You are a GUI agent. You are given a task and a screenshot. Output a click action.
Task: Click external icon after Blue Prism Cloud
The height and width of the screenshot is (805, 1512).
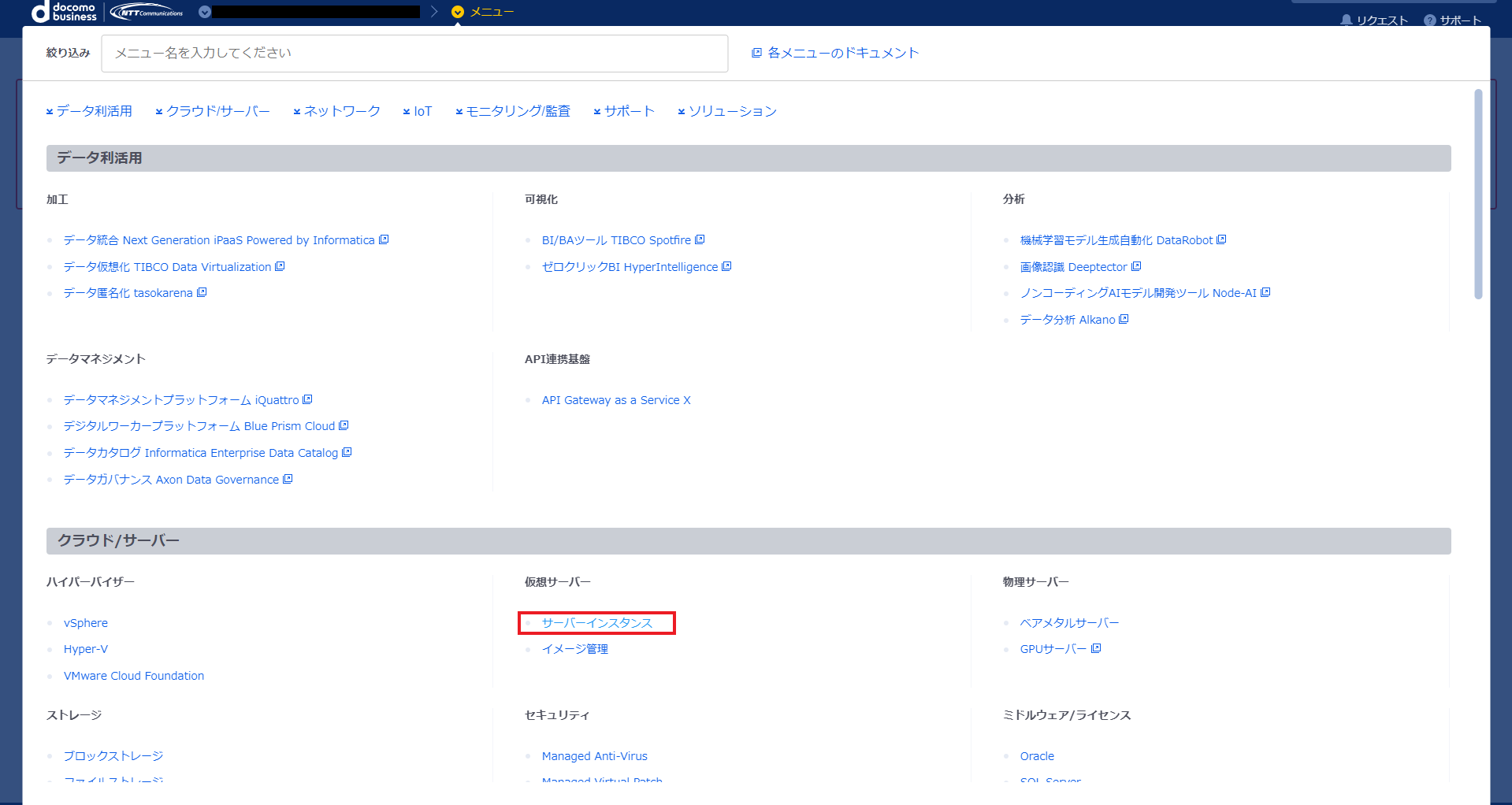point(344,425)
